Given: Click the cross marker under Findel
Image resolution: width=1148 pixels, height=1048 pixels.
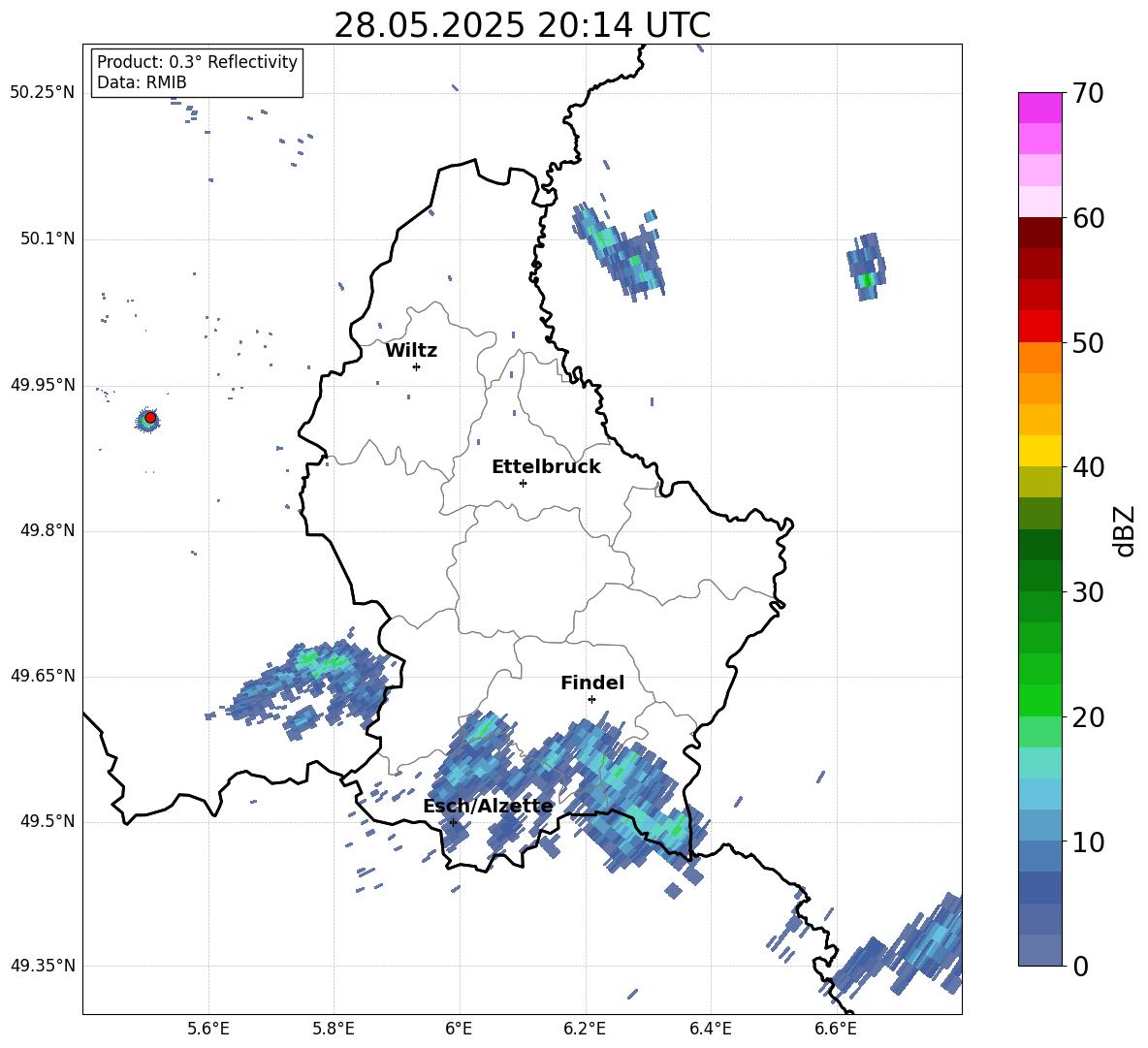Looking at the screenshot, I should tap(591, 700).
